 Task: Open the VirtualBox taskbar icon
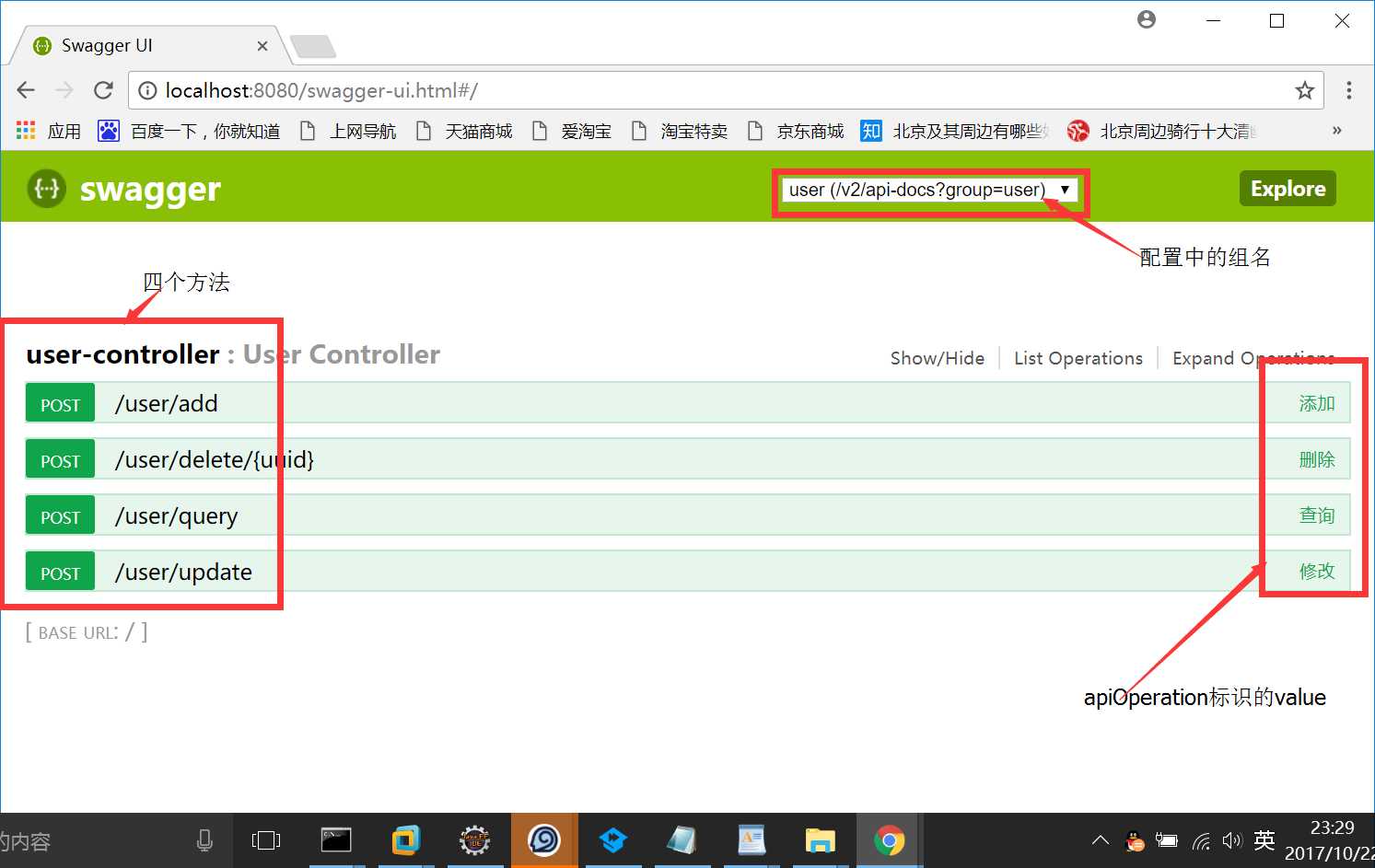405,840
